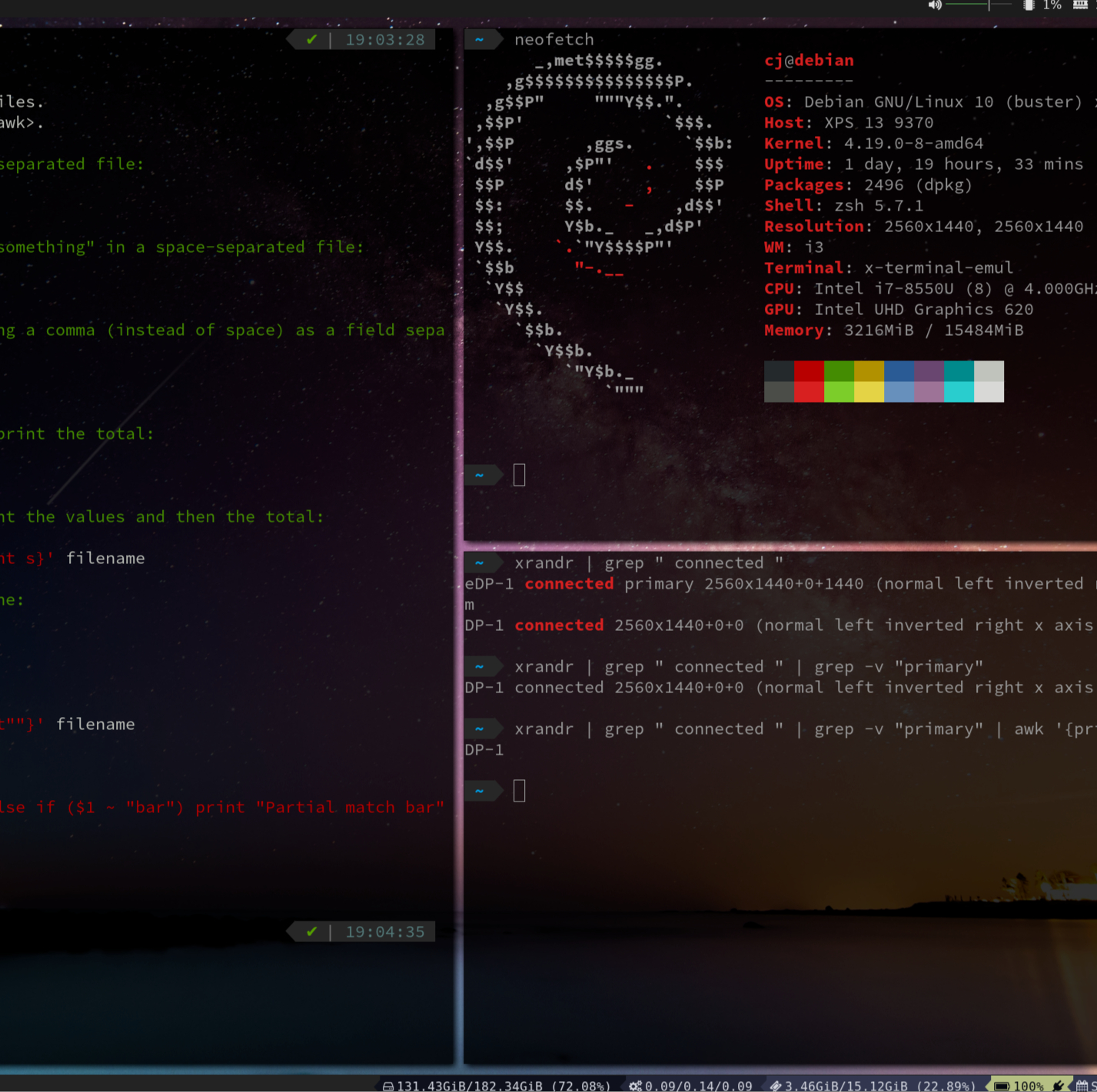The image size is (1097, 1092).
Task: Click the tilde chevron at the empty bottom prompt
Action: pos(480,790)
